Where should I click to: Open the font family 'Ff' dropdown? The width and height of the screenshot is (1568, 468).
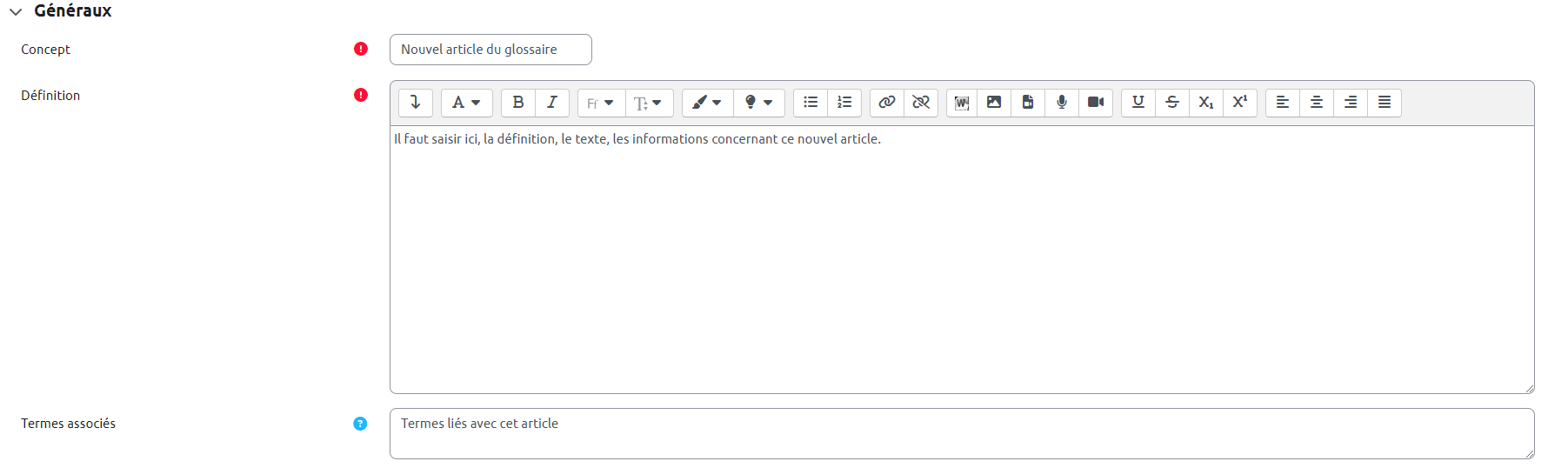click(x=601, y=103)
